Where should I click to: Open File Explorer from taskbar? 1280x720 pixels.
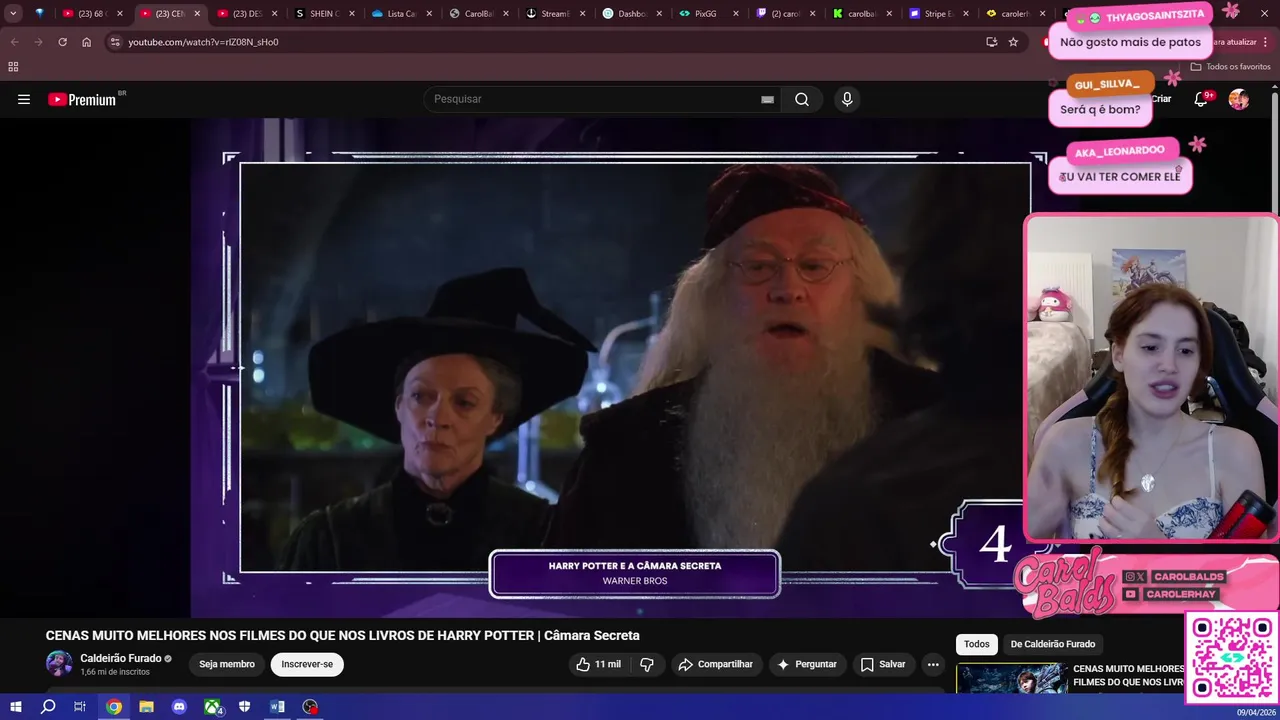point(147,707)
